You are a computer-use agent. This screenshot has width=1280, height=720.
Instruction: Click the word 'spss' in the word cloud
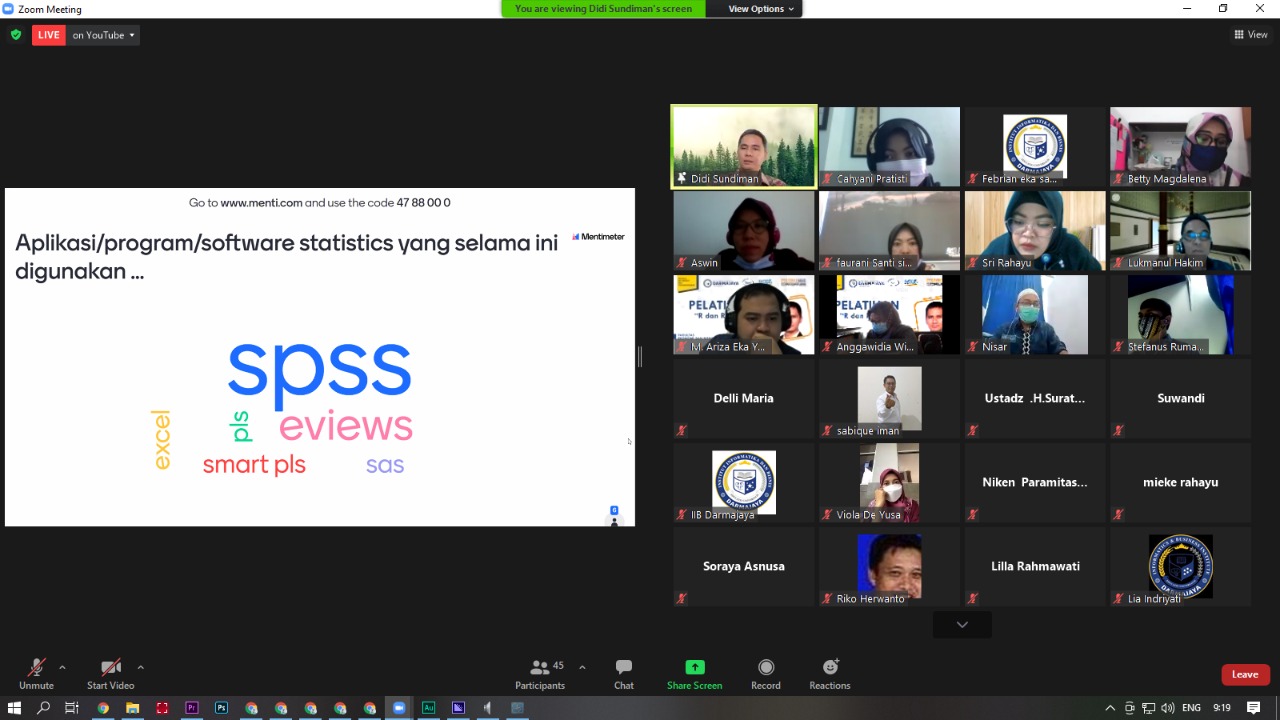[319, 369]
